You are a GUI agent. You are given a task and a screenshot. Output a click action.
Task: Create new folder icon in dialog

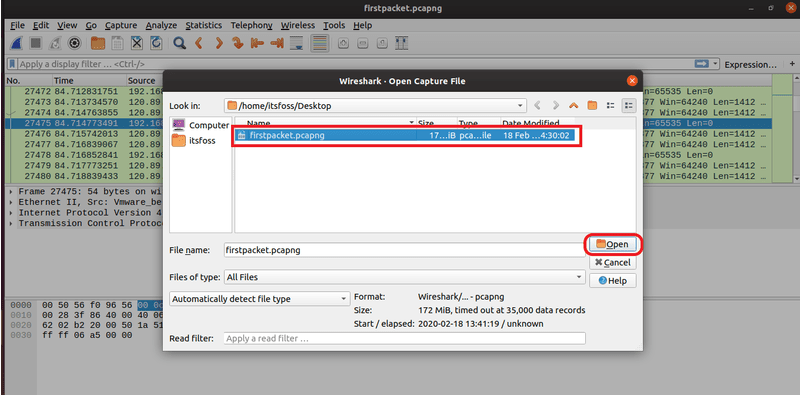[592, 106]
